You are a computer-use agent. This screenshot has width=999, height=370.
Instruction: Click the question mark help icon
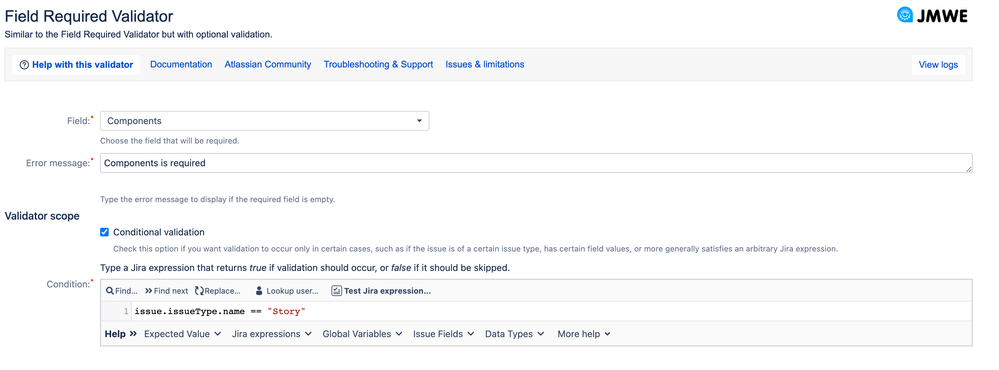pos(24,65)
